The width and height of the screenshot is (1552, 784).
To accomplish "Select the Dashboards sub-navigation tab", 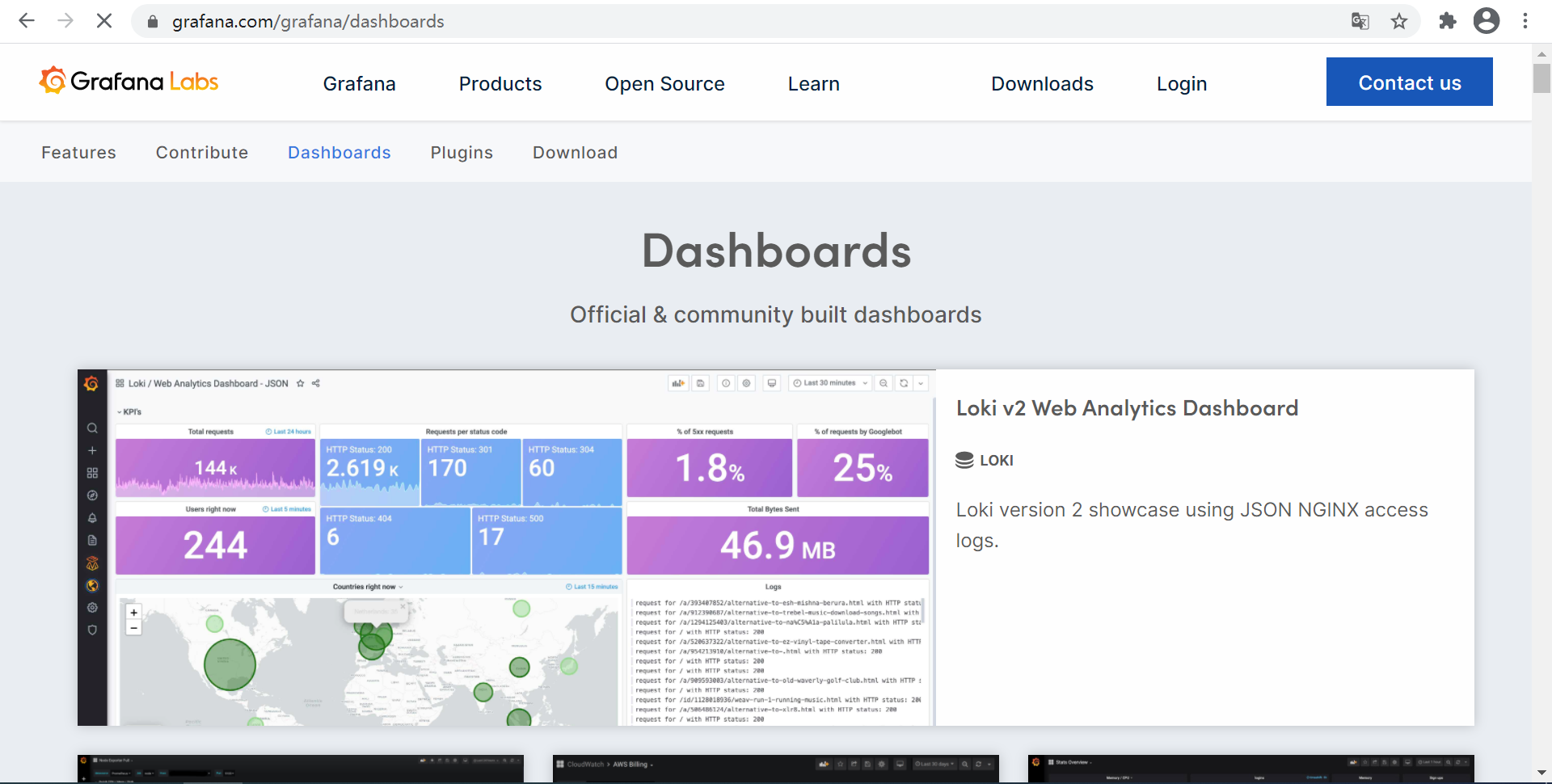I will coord(339,152).
